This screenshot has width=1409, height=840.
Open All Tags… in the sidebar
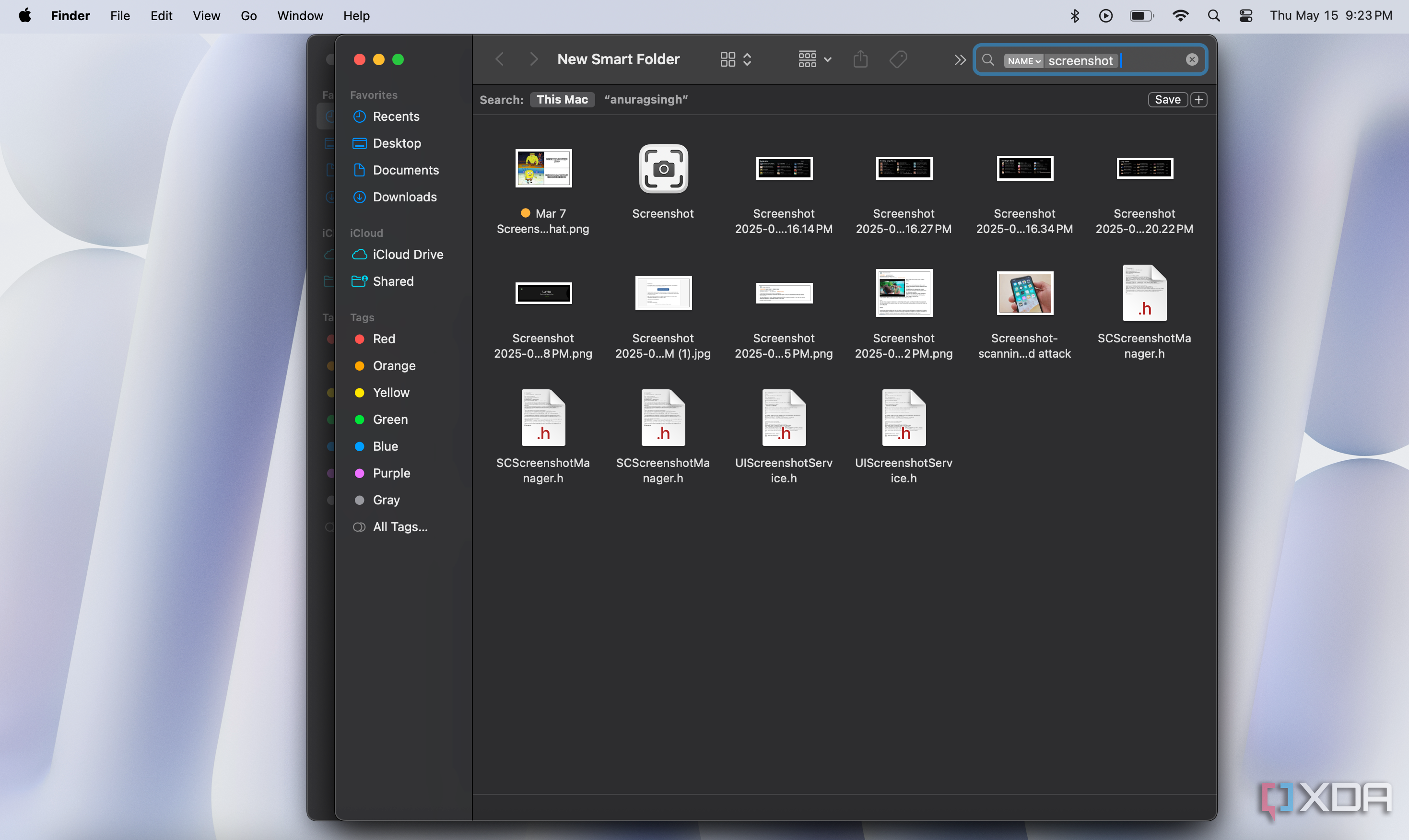point(400,527)
